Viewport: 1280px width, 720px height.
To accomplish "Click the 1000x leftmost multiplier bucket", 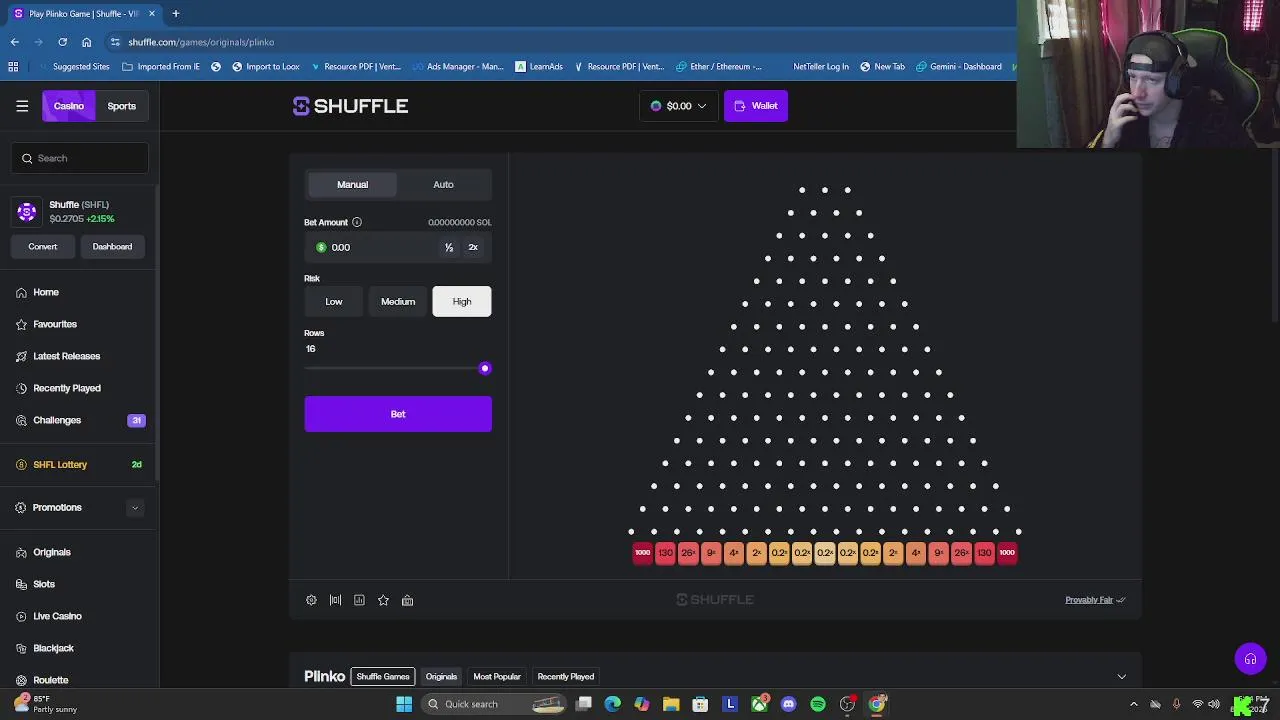I will (x=643, y=553).
